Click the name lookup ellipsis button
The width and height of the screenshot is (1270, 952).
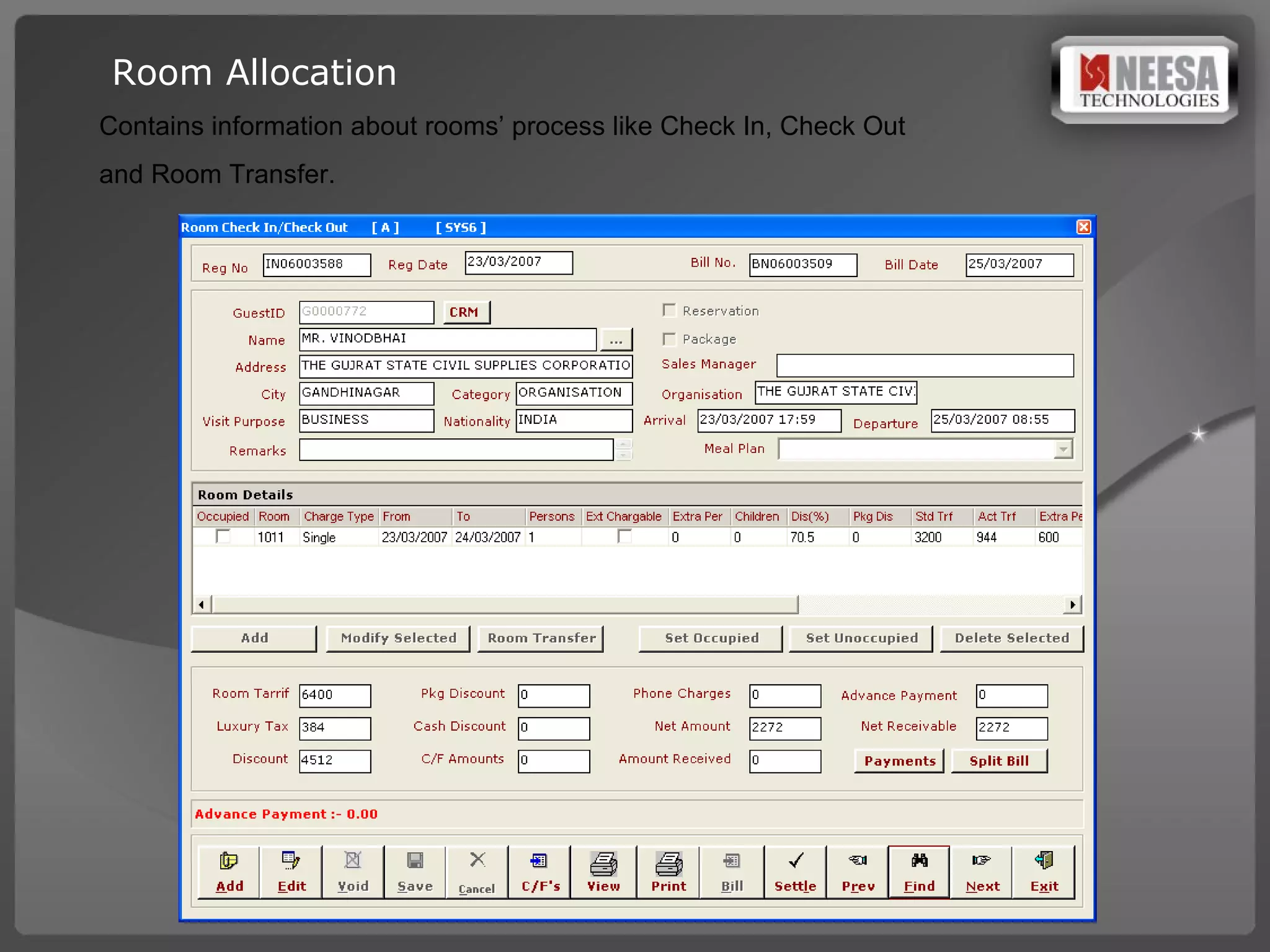[x=616, y=340]
